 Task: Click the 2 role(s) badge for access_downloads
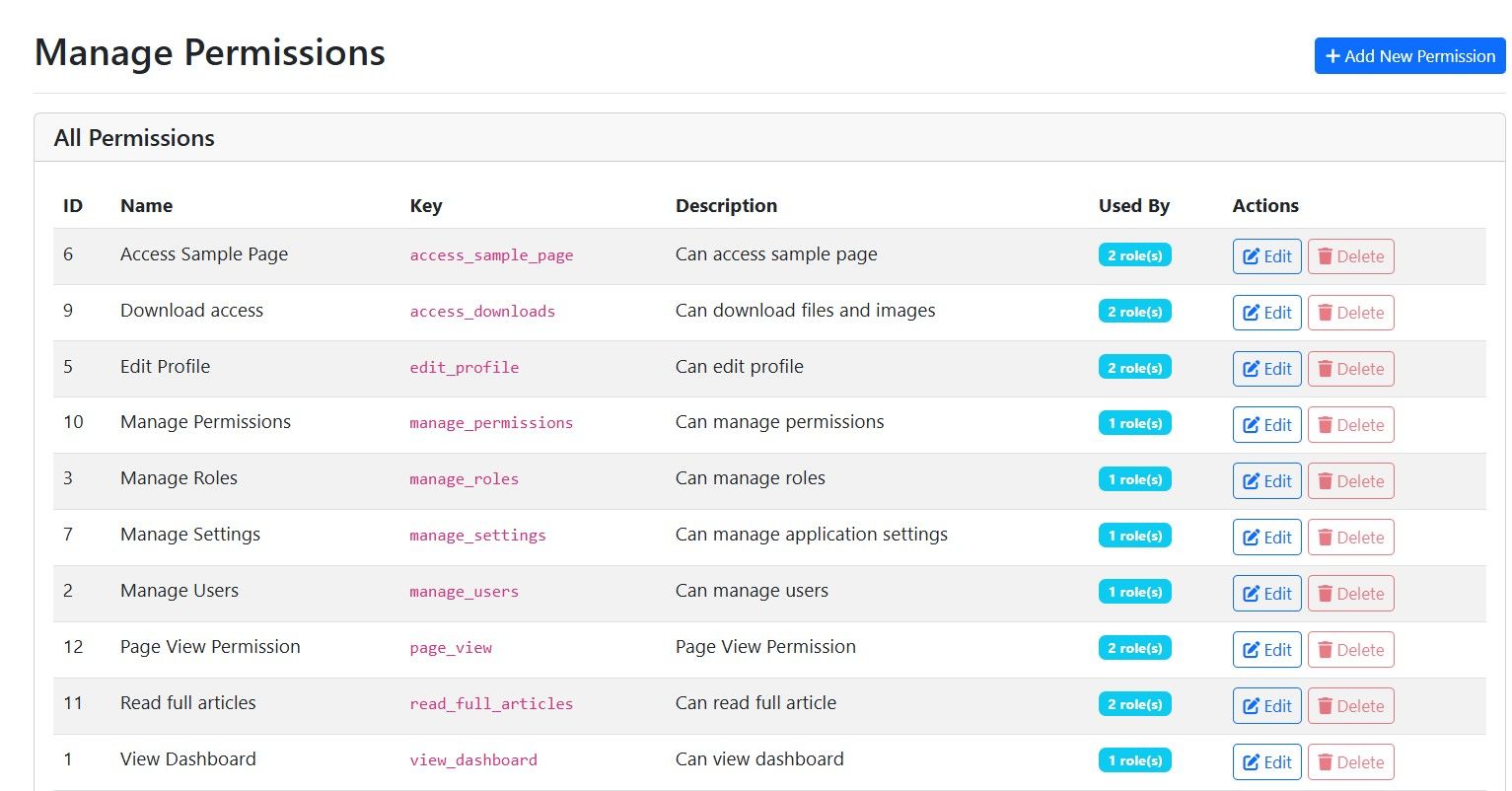pos(1134,312)
